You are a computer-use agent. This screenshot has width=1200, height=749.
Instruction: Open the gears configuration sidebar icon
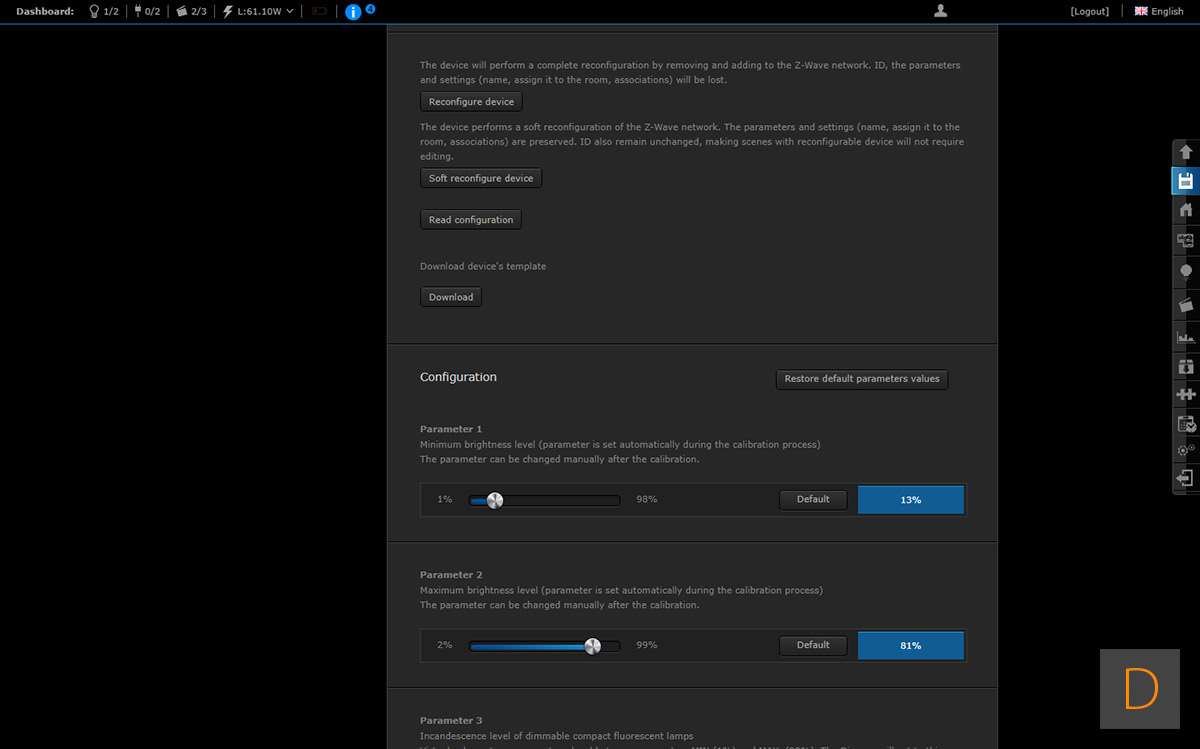pyautogui.click(x=1186, y=450)
